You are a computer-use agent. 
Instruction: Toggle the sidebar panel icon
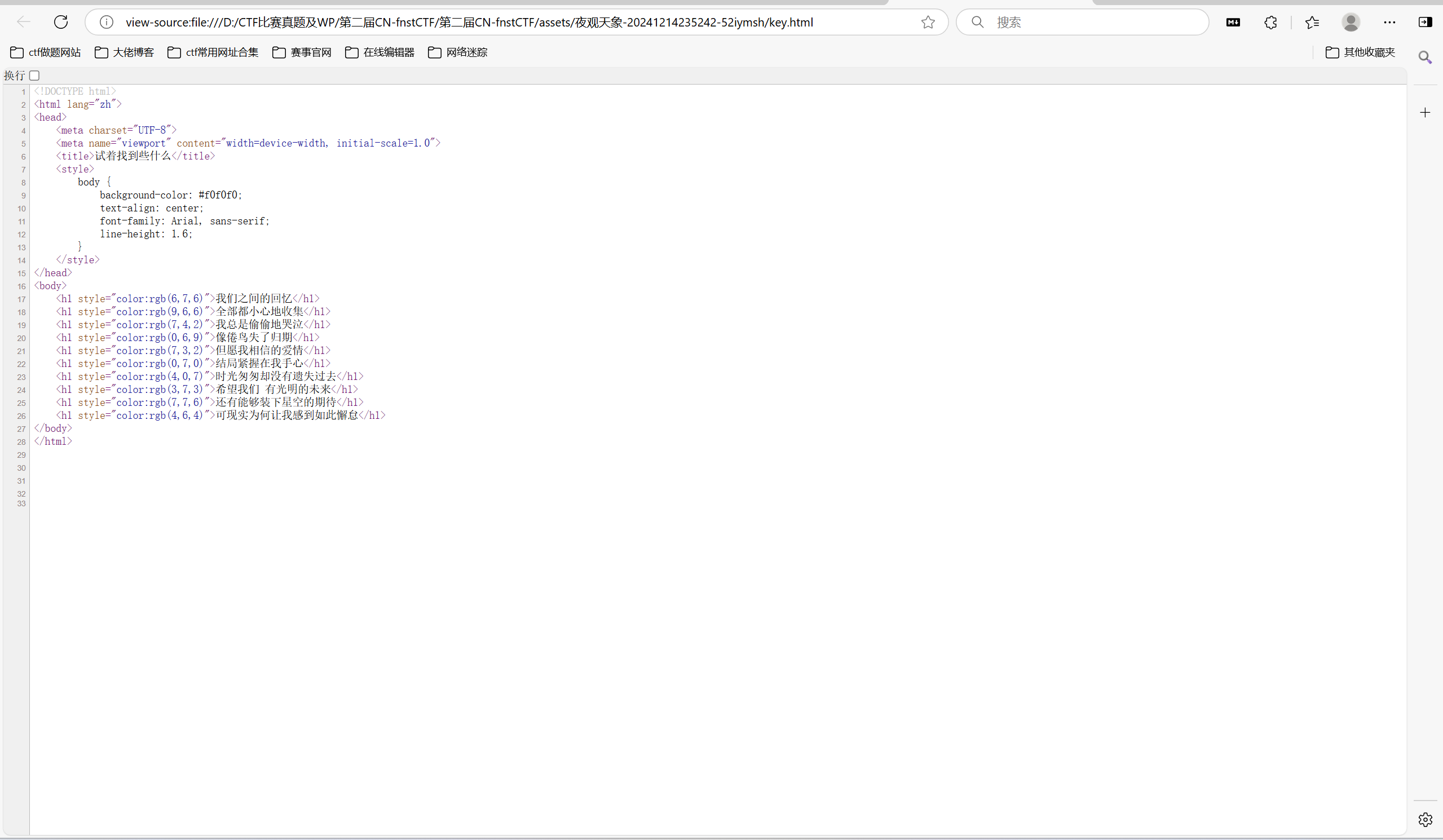click(x=1426, y=23)
